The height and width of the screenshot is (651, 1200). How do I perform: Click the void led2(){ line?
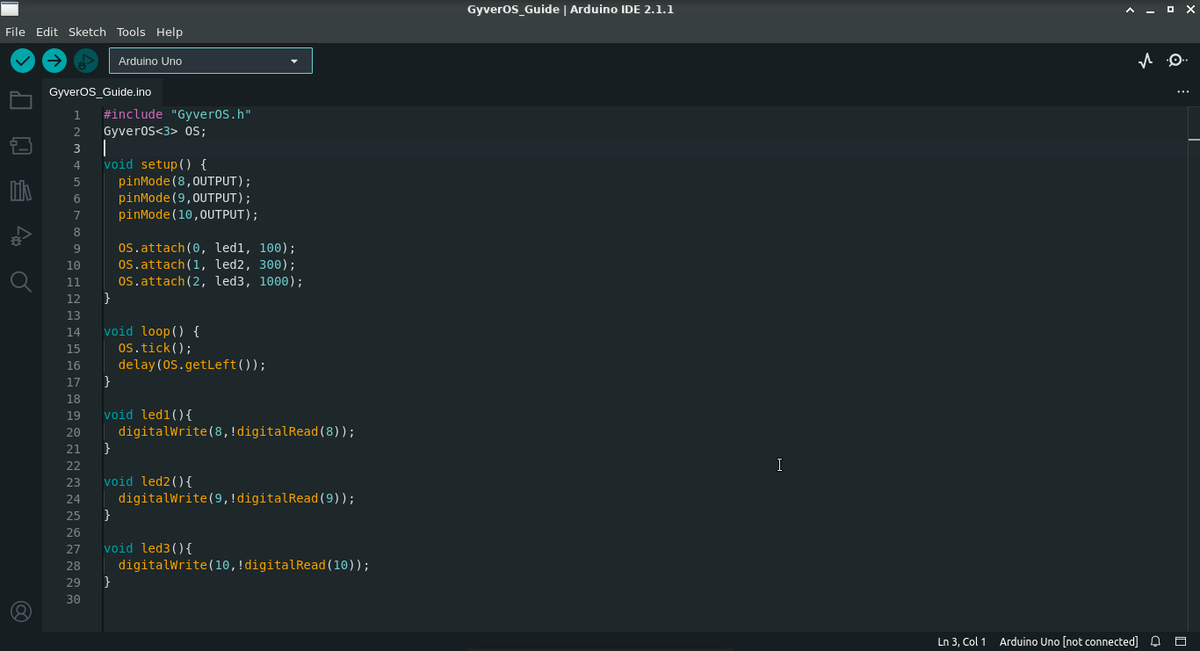[148, 481]
